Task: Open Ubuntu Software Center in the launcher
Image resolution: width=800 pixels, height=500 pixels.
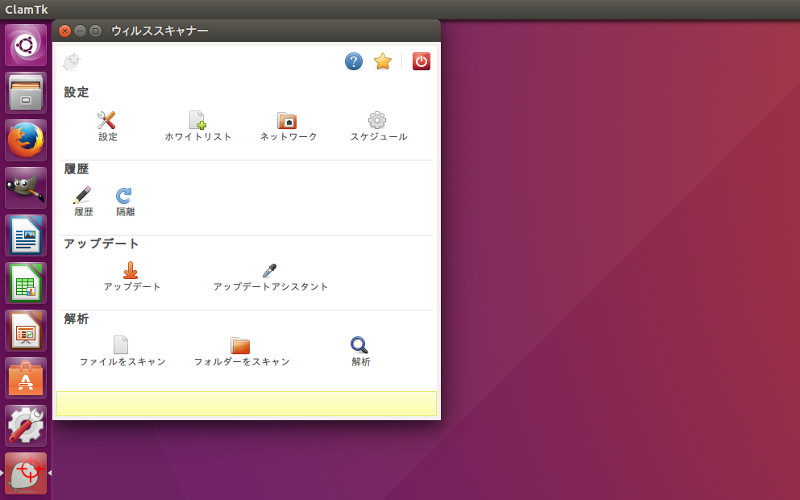Action: 26,378
